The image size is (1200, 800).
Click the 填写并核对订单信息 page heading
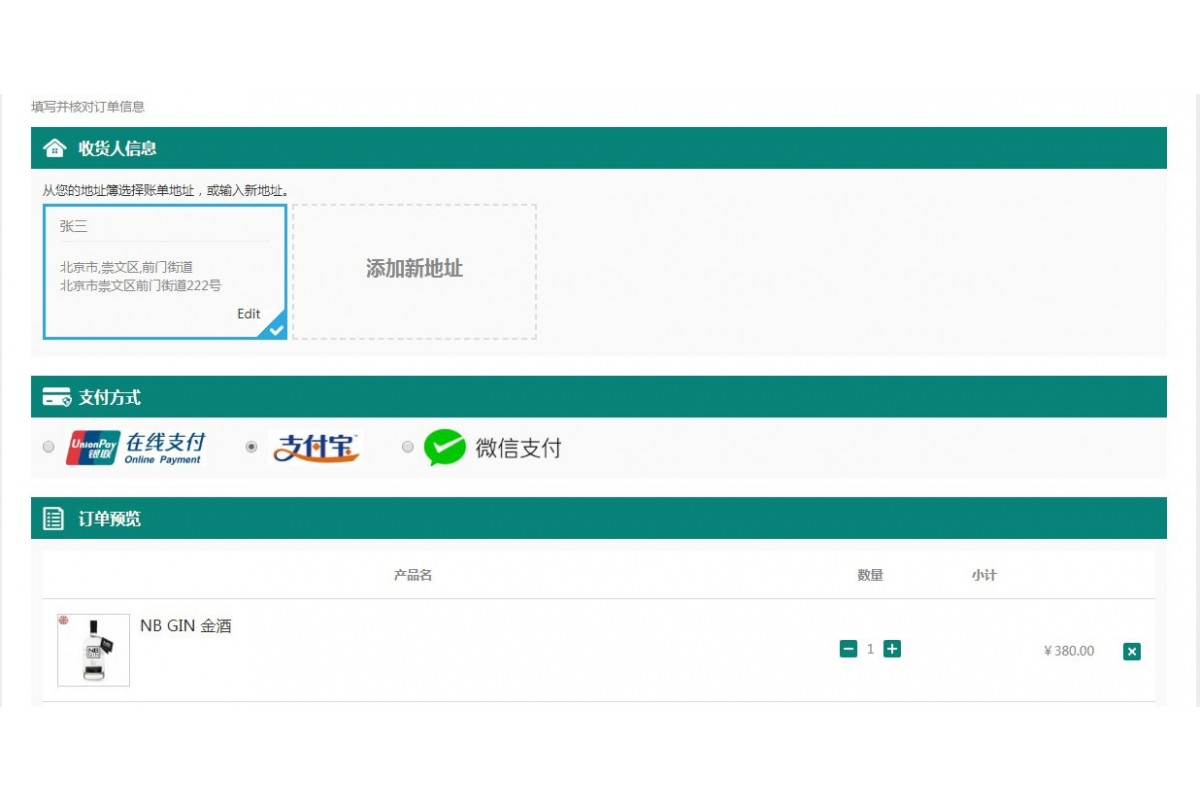pyautogui.click(x=88, y=107)
